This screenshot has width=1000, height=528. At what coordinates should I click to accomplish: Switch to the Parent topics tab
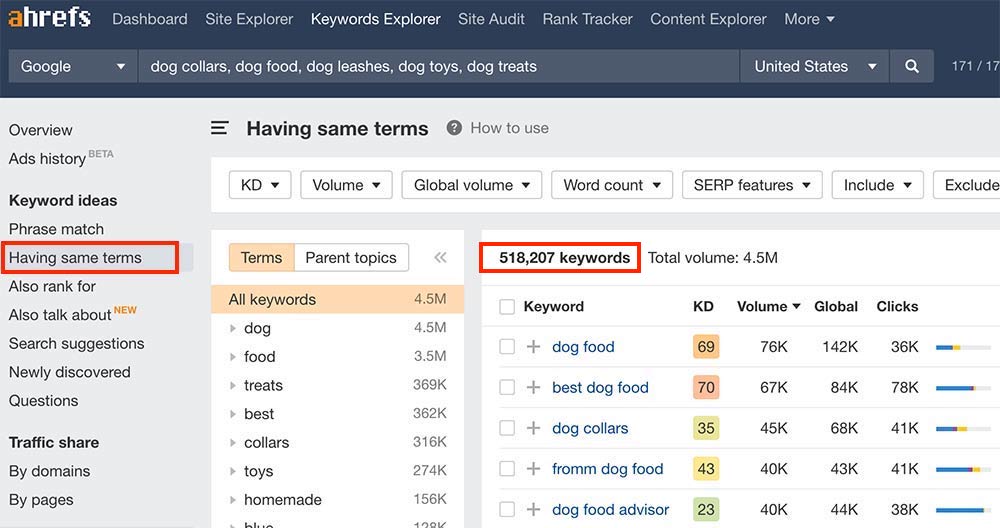pyautogui.click(x=351, y=258)
